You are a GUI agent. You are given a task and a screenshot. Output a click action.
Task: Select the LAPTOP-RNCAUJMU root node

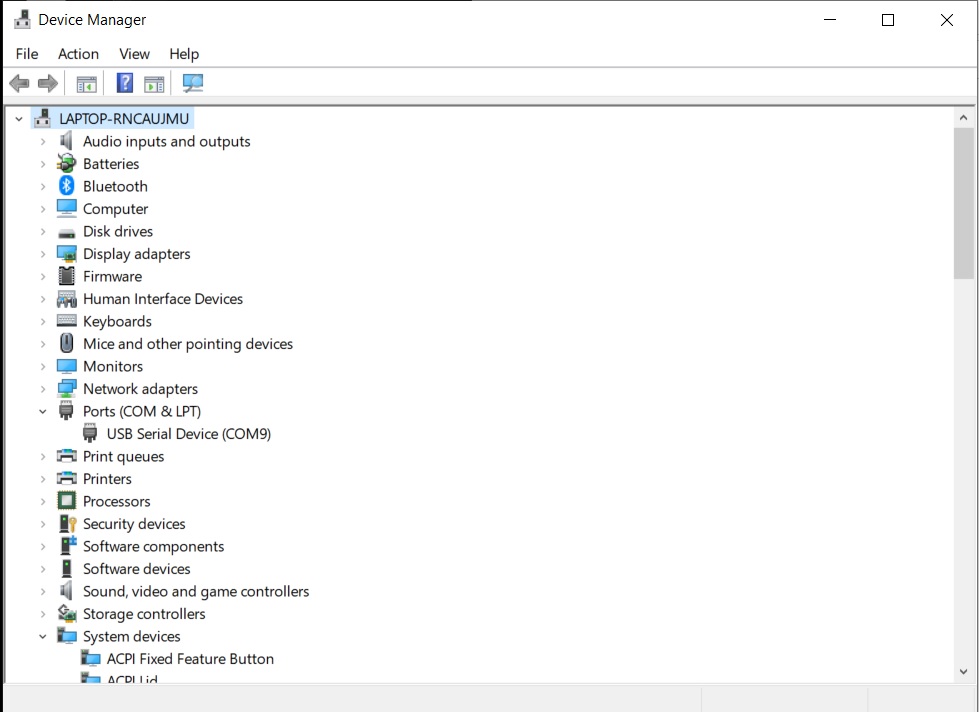pyautogui.click(x=123, y=118)
